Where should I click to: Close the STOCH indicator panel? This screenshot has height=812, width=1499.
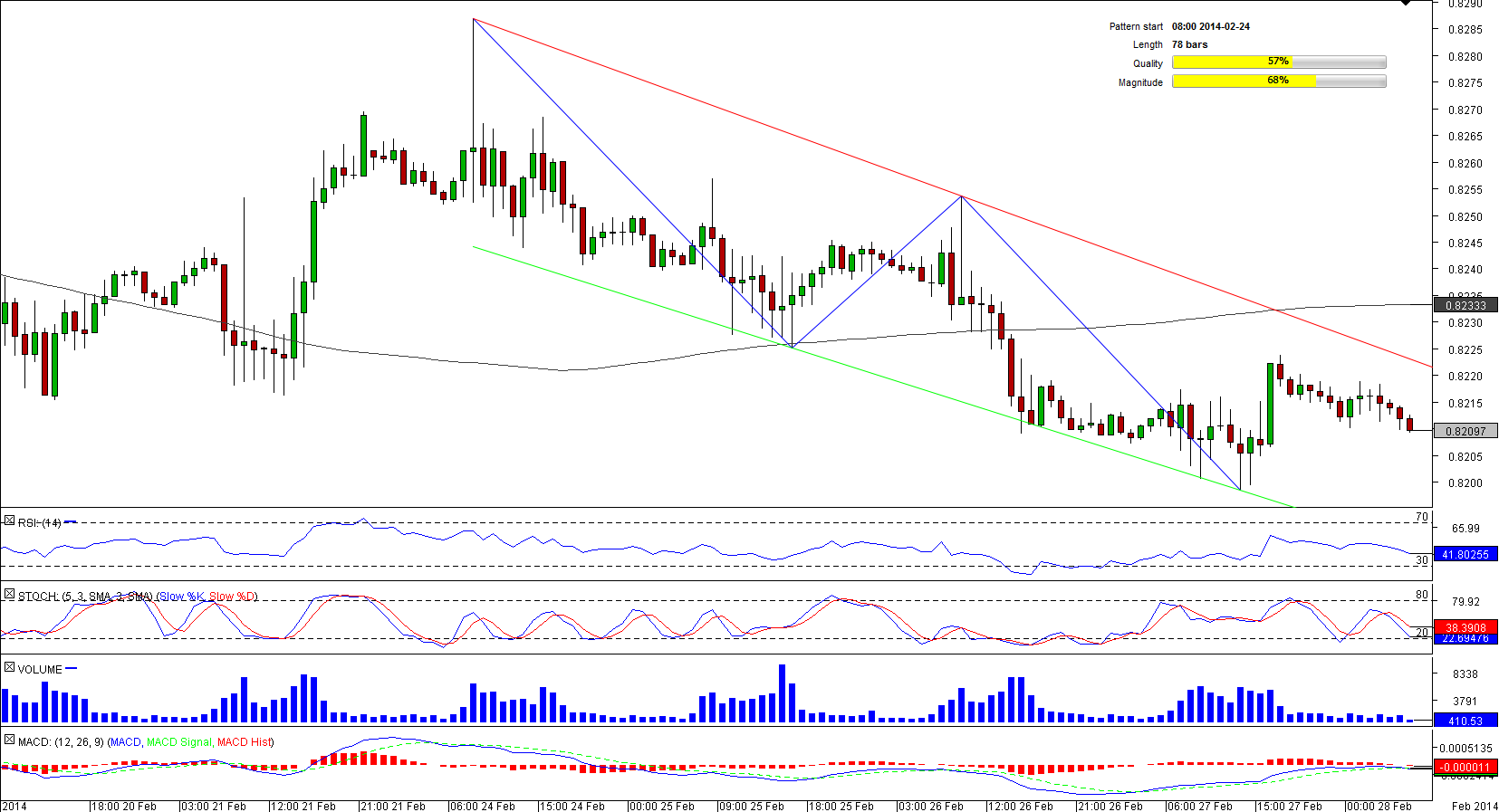(9, 595)
